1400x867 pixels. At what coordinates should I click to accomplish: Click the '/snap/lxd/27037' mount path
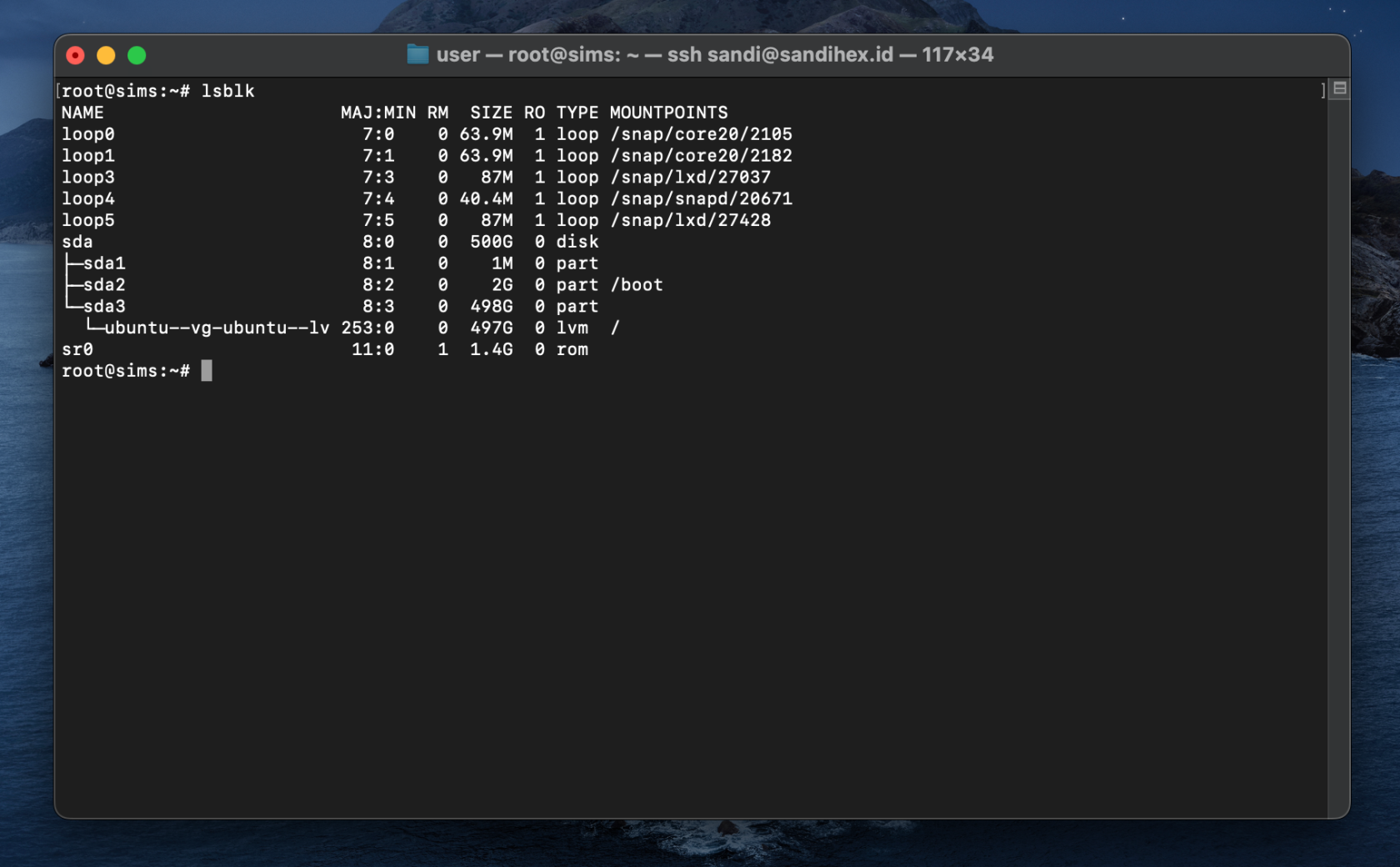tap(690, 178)
